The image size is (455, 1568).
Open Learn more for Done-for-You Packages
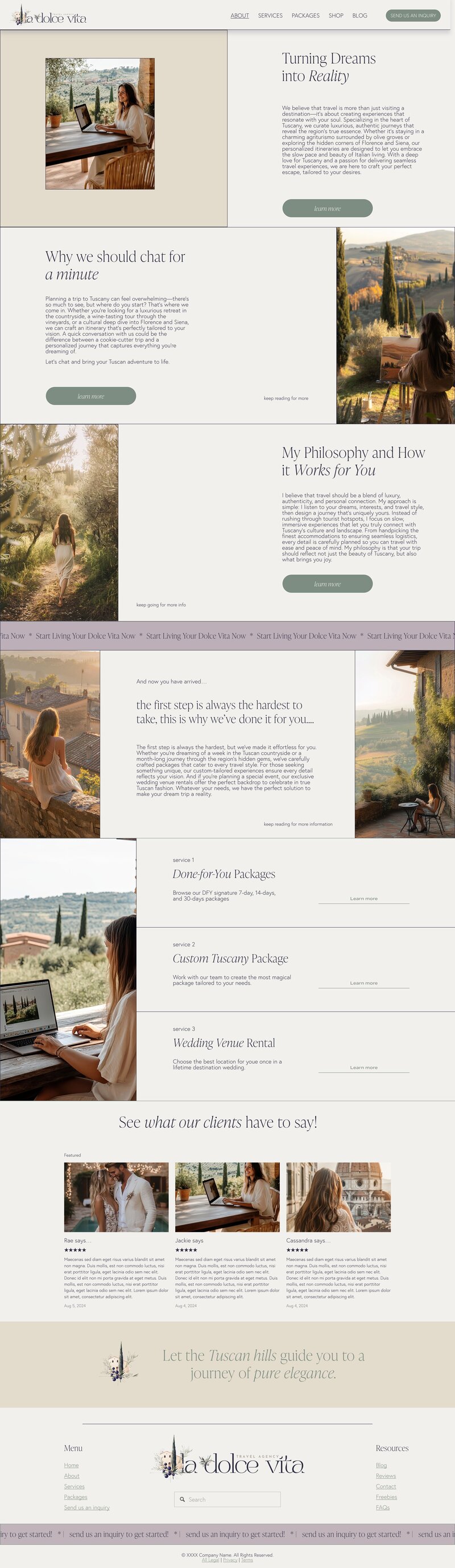363,898
